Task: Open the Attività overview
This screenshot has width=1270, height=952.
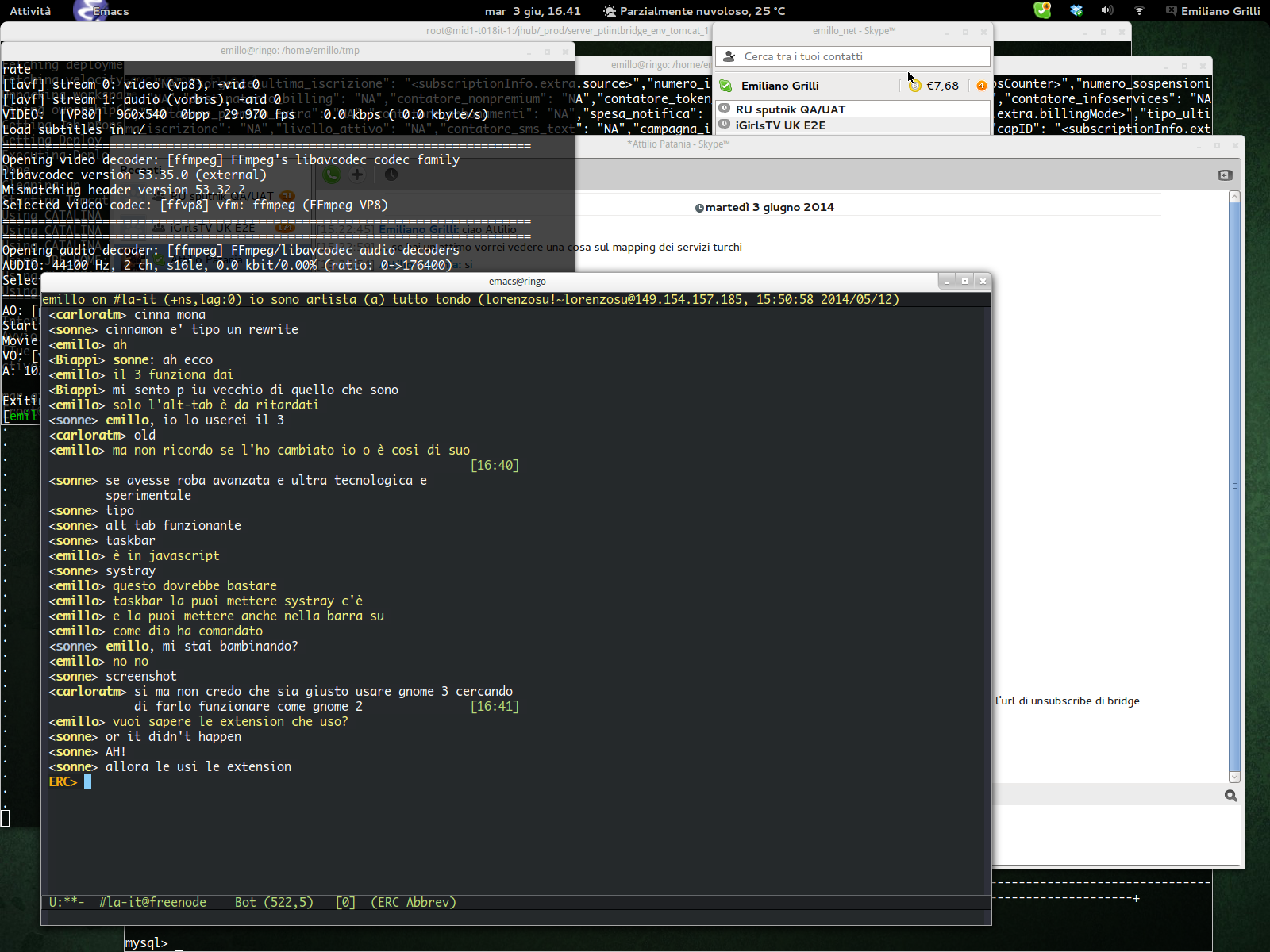Action: 30,11
